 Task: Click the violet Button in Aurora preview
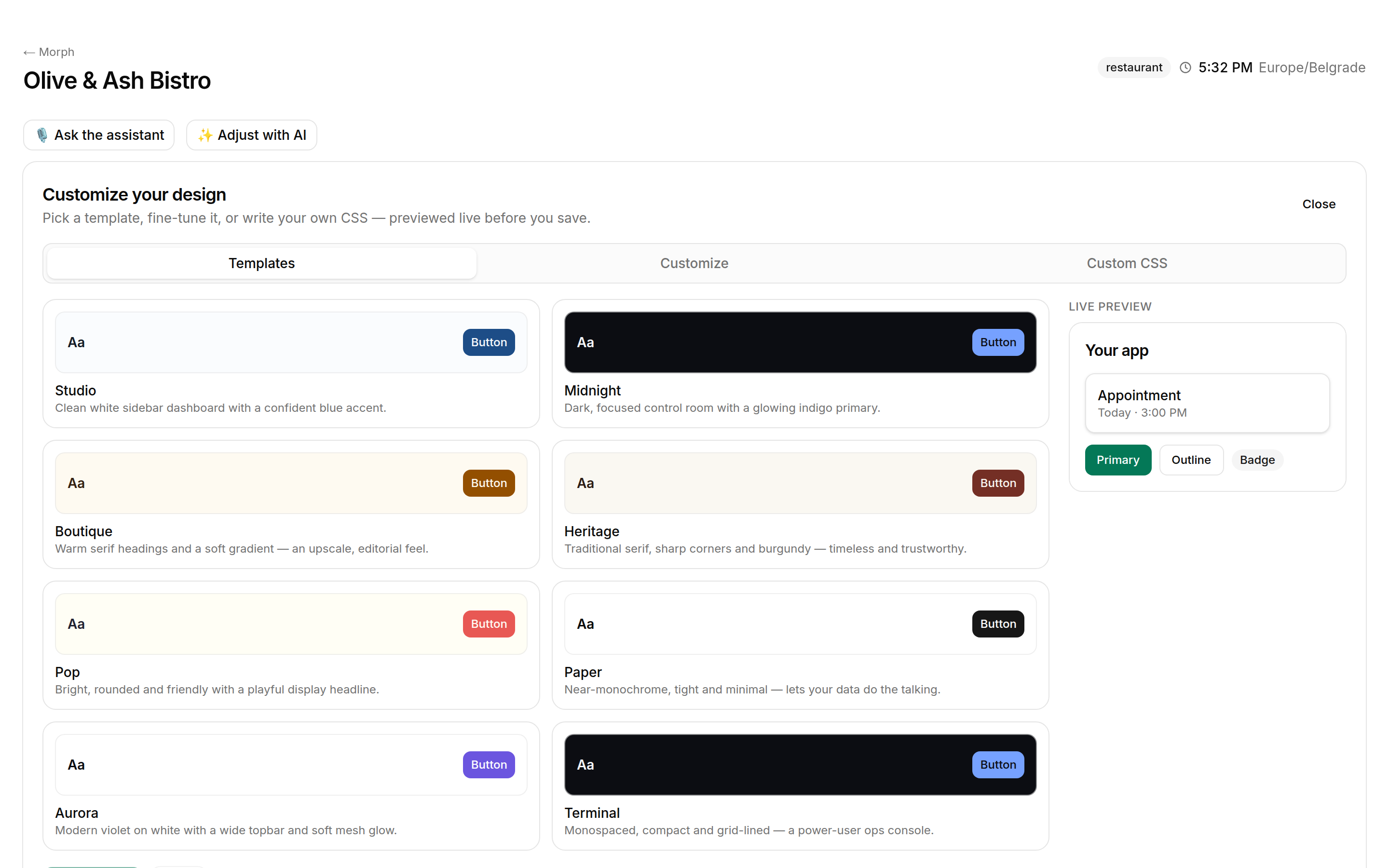489,765
